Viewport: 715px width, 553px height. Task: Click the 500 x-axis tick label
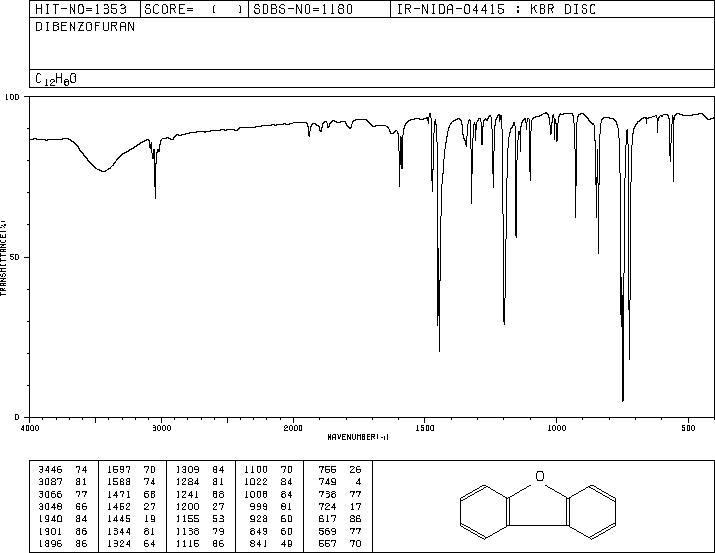[688, 428]
